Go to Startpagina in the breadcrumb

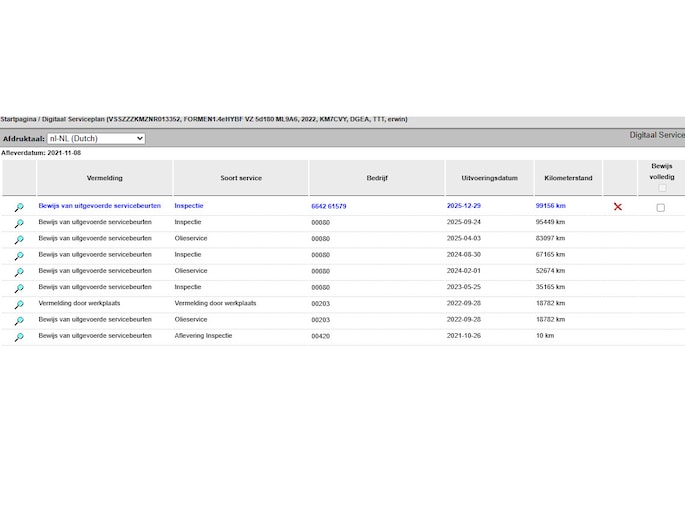point(21,119)
